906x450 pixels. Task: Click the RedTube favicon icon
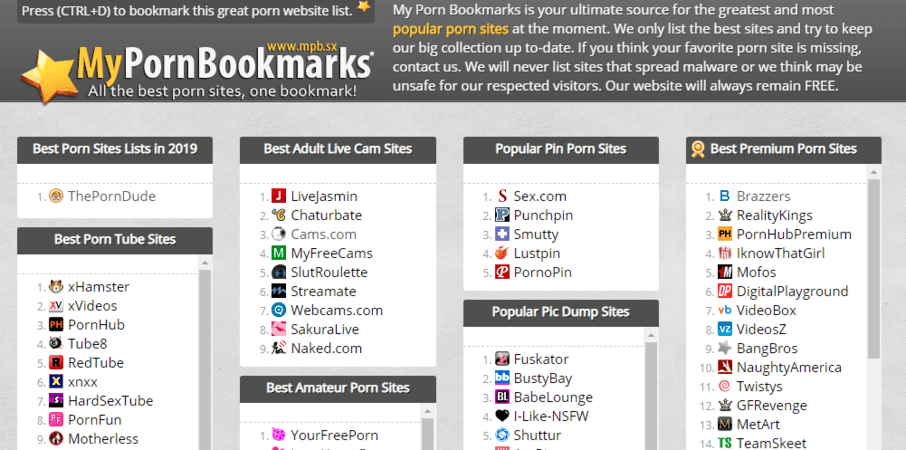coord(56,363)
